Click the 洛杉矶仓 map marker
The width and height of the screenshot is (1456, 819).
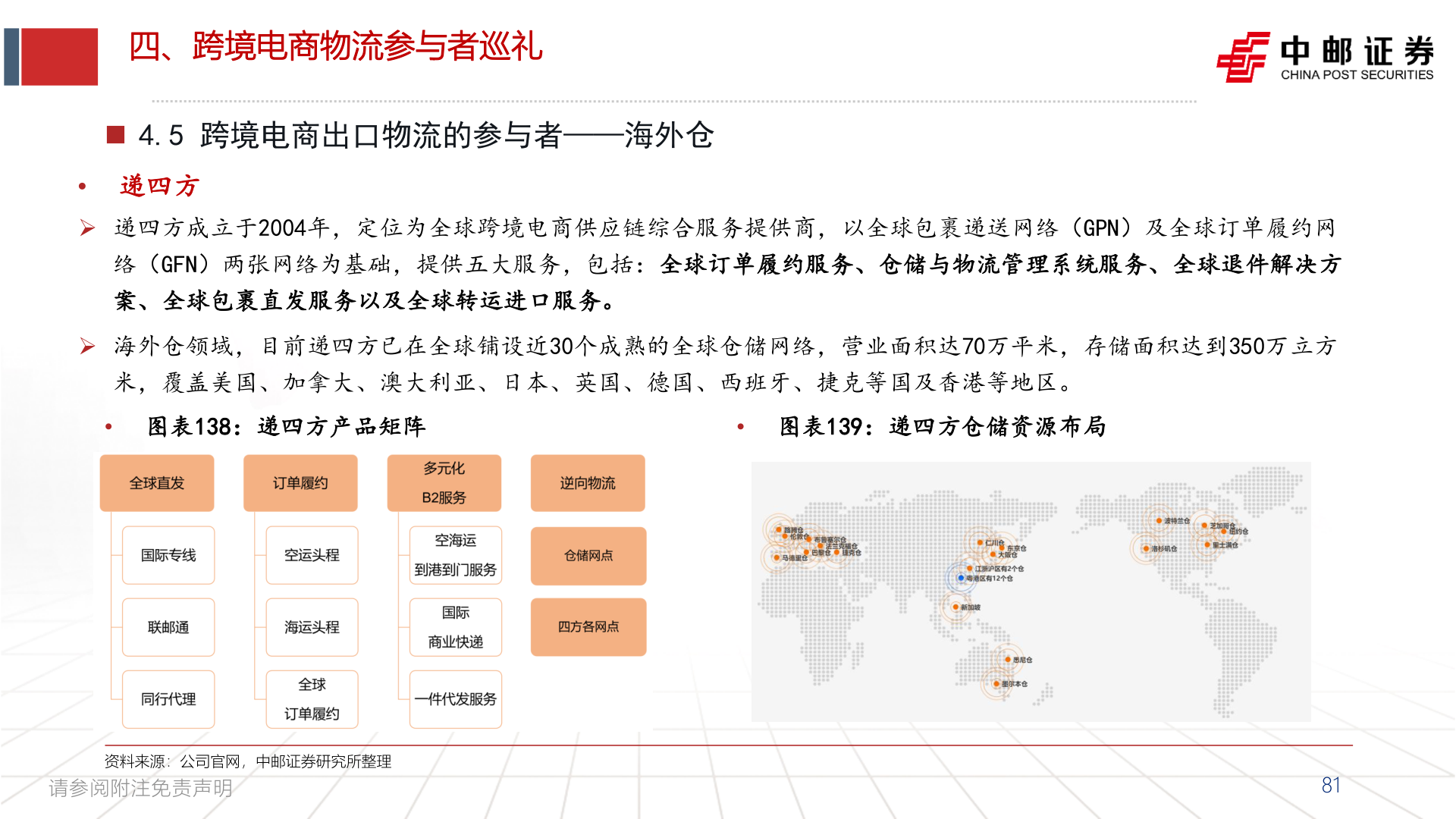pyautogui.click(x=1146, y=548)
